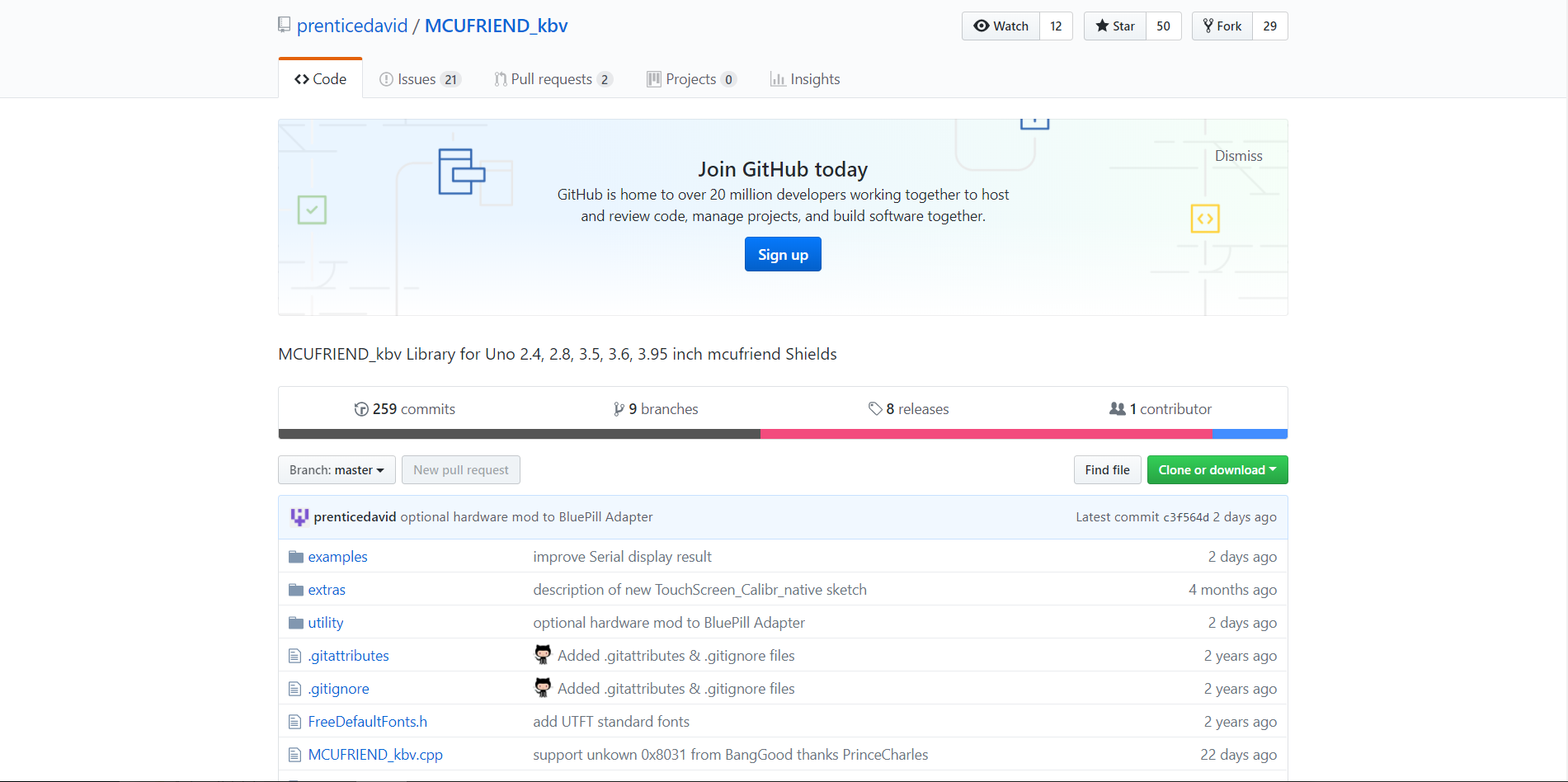
Task: Click the releases tag icon
Action: (x=875, y=409)
